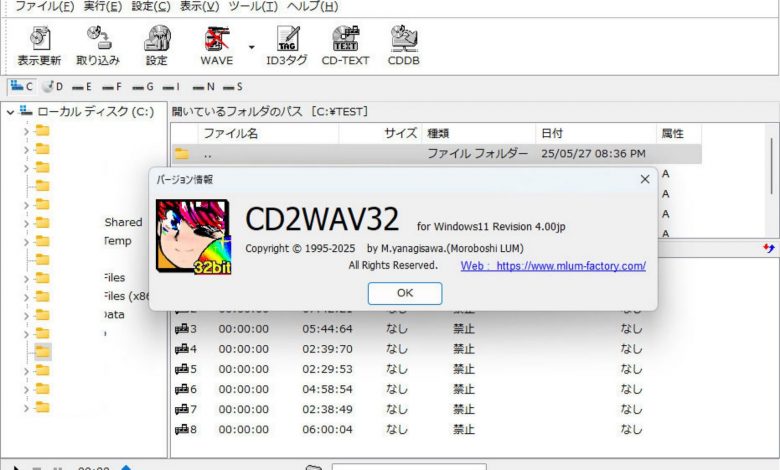
Task: Open the ツール(T) menu
Action: tap(253, 6)
